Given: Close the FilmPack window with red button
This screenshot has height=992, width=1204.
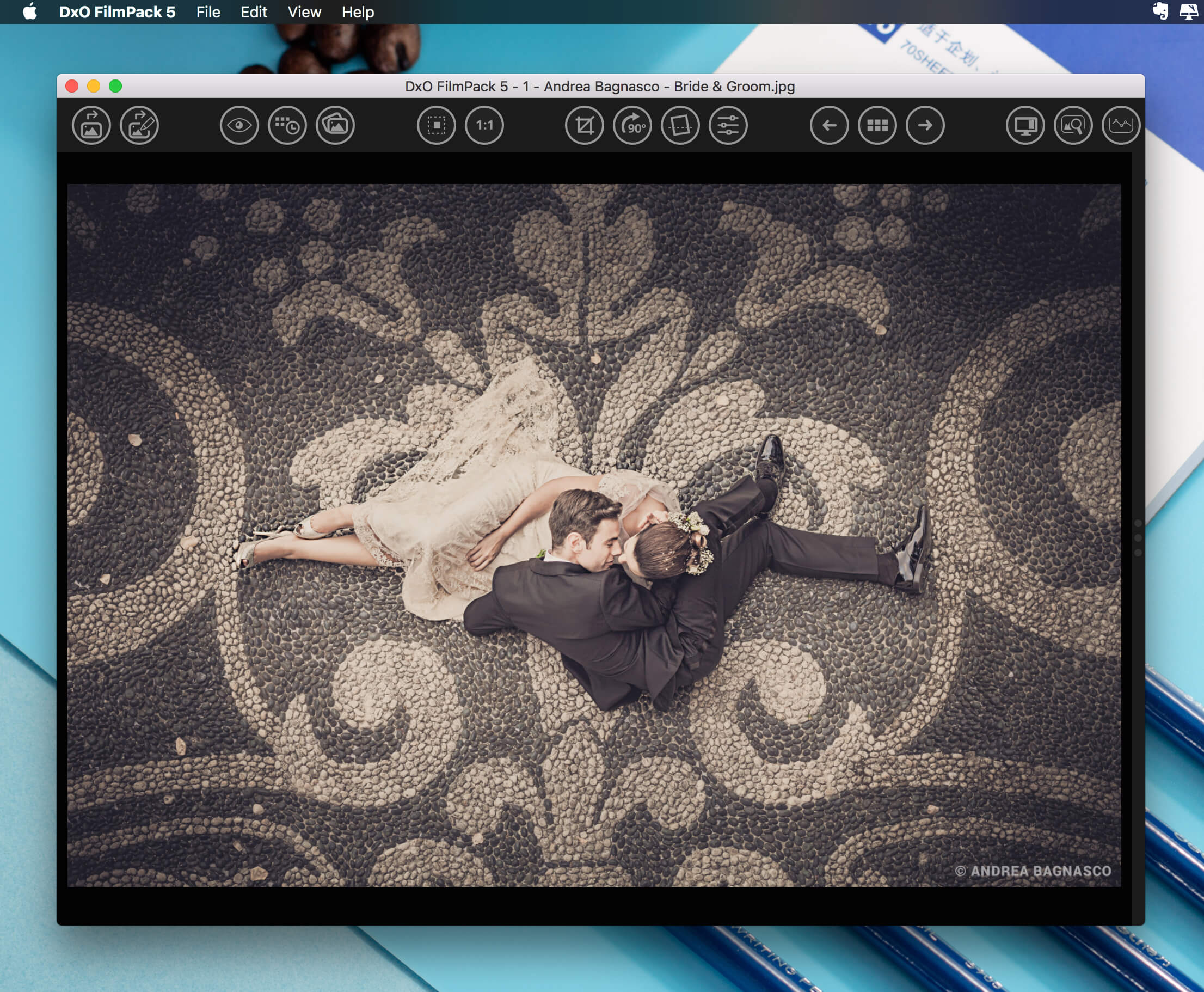Looking at the screenshot, I should 72,86.
